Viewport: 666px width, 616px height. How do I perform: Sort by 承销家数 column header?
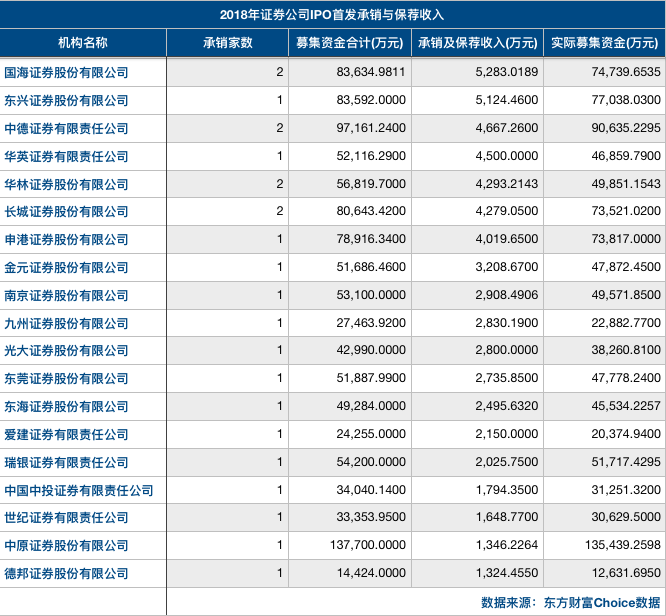point(228,42)
